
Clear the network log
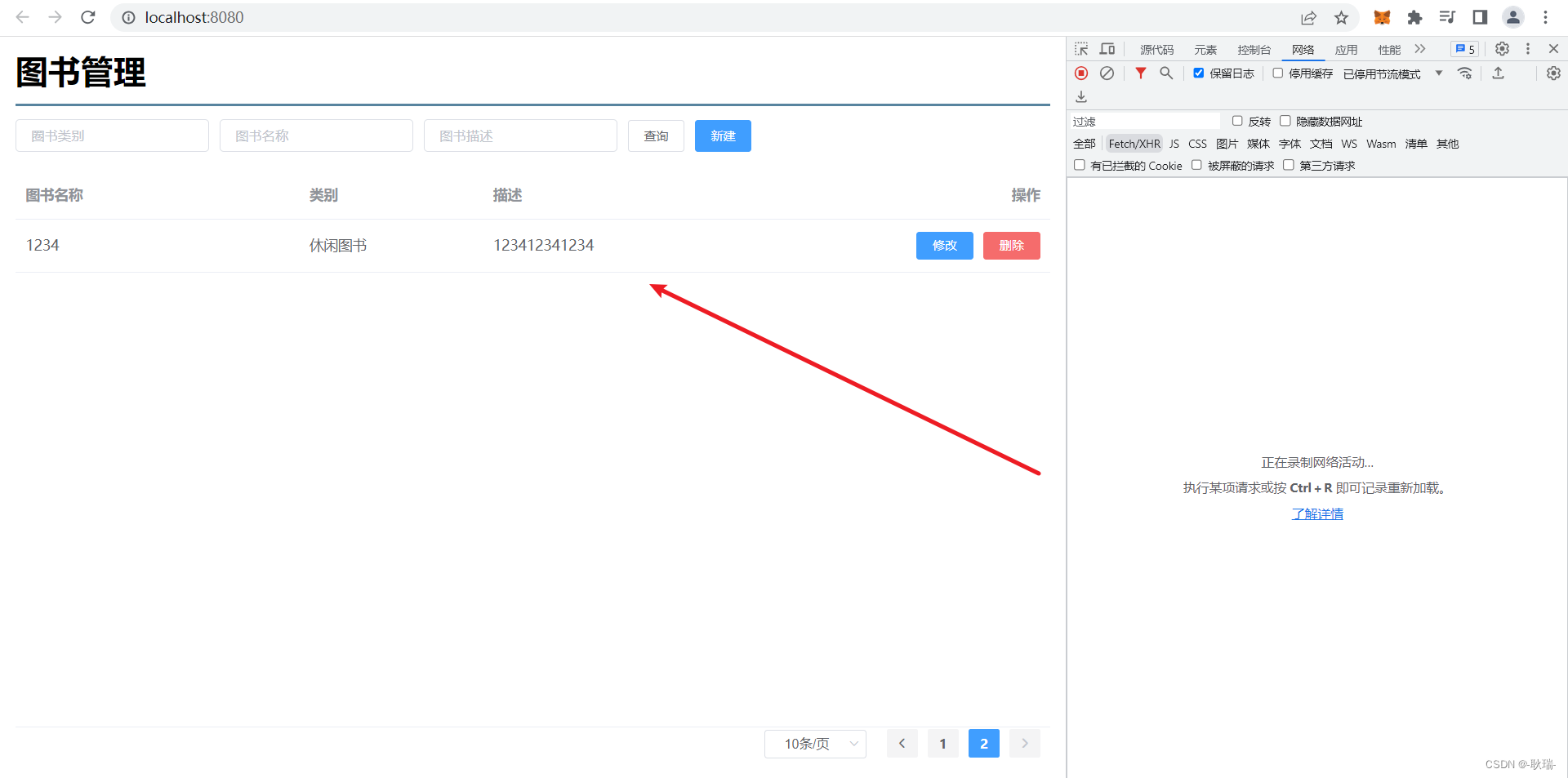1107,73
